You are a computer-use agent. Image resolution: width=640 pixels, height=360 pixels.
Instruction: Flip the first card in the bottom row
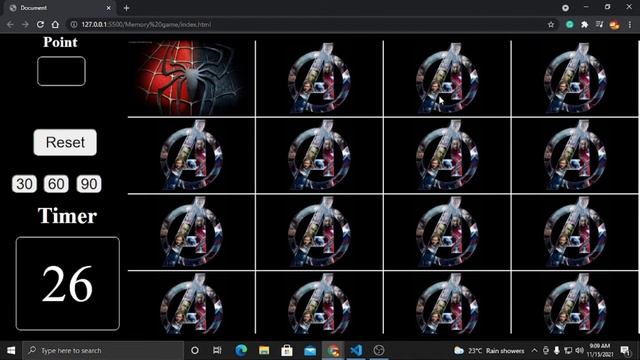click(191, 303)
